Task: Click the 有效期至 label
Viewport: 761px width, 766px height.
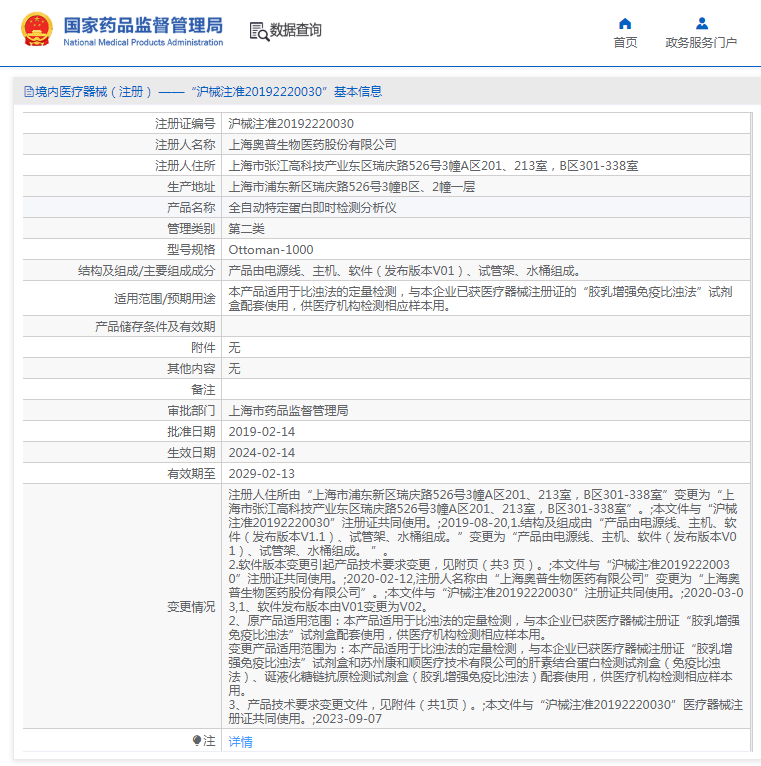Action: pos(191,473)
